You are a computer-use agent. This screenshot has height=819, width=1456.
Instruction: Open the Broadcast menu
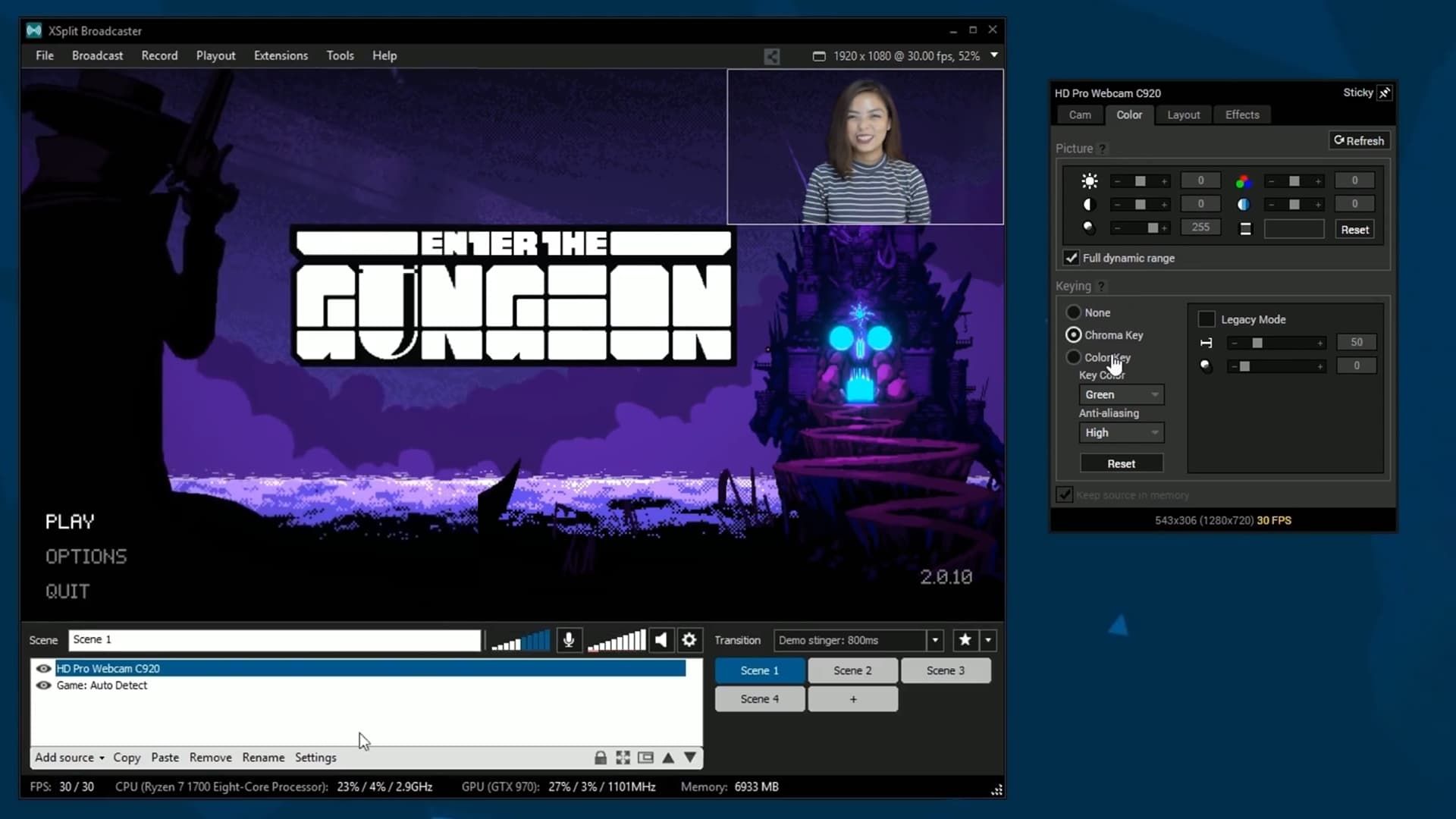click(97, 55)
